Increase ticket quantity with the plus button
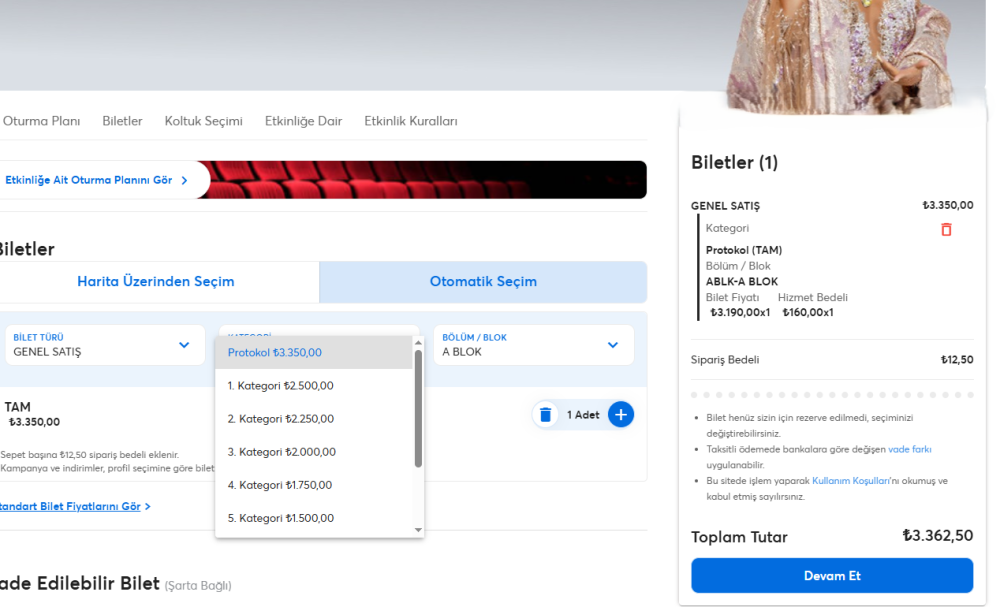The height and width of the screenshot is (607, 1000). pyautogui.click(x=620, y=414)
